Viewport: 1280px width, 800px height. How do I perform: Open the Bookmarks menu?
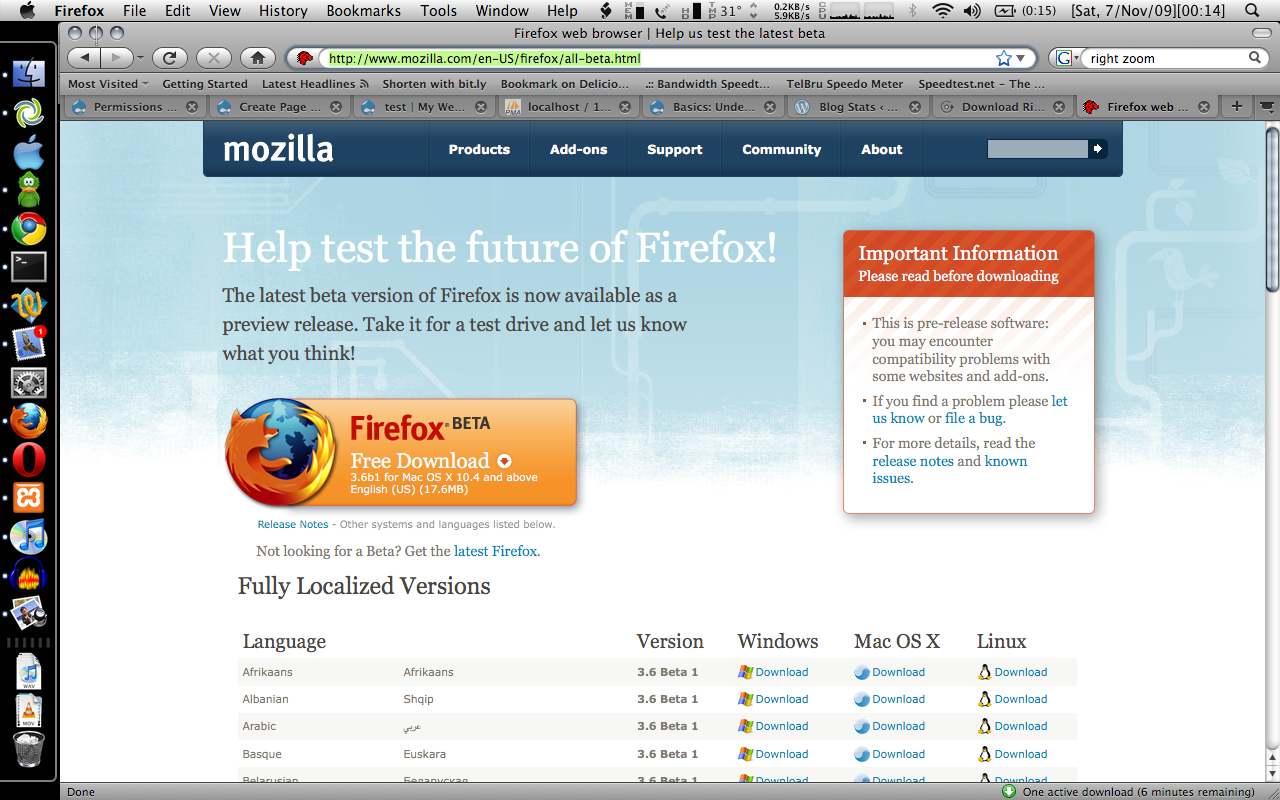coord(363,11)
